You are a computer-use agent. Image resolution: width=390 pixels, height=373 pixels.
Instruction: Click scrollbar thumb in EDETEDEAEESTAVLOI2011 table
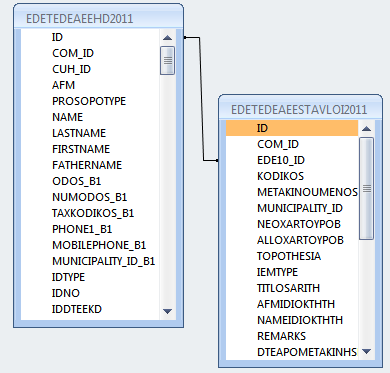coord(367,189)
